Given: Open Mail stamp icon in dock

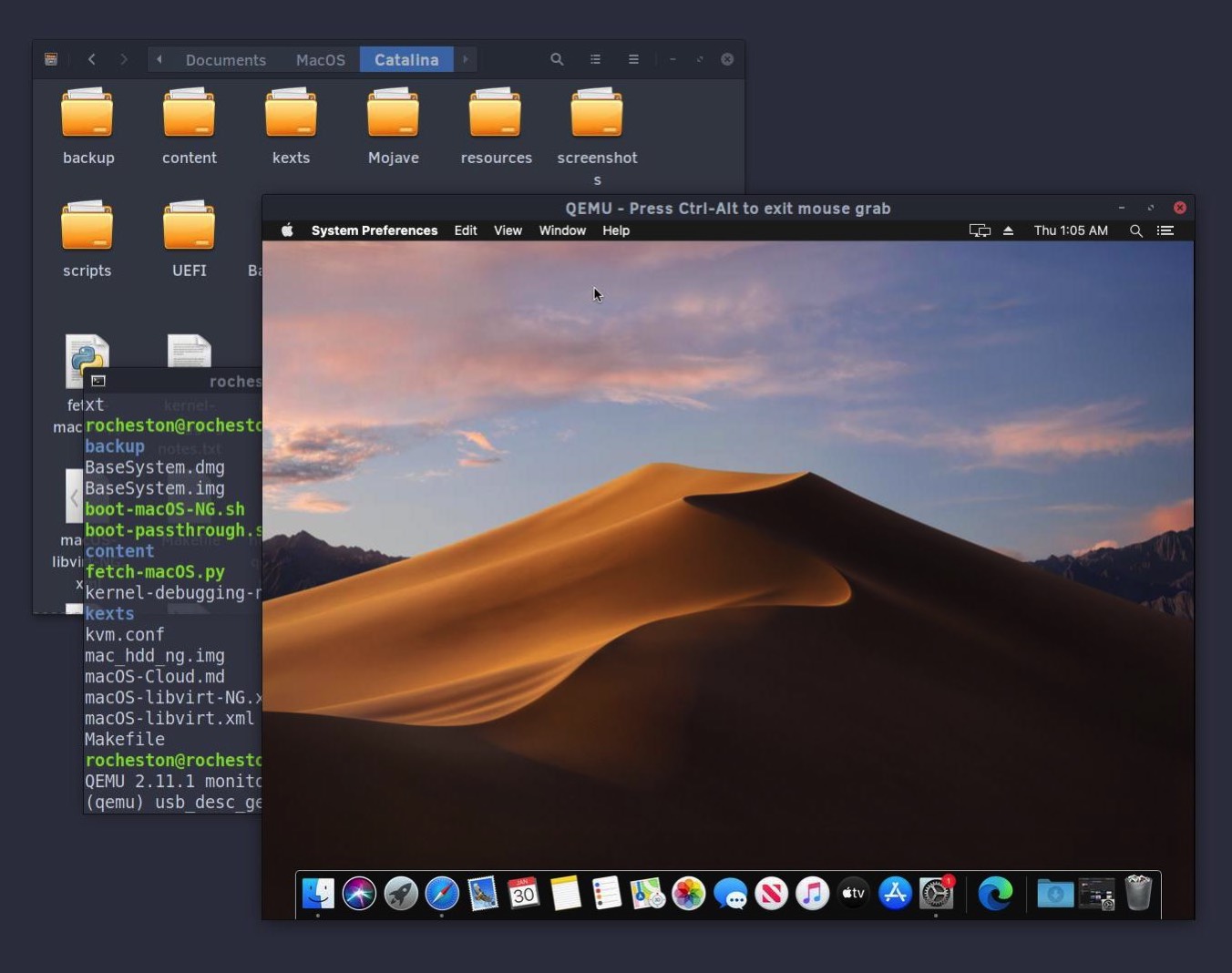Looking at the screenshot, I should click(x=483, y=894).
